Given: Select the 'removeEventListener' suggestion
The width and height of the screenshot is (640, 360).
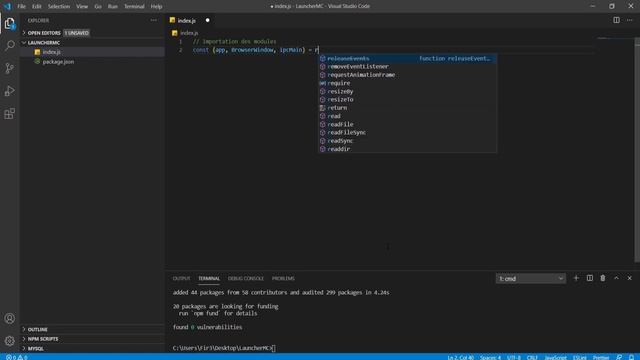Looking at the screenshot, I should point(407,67).
